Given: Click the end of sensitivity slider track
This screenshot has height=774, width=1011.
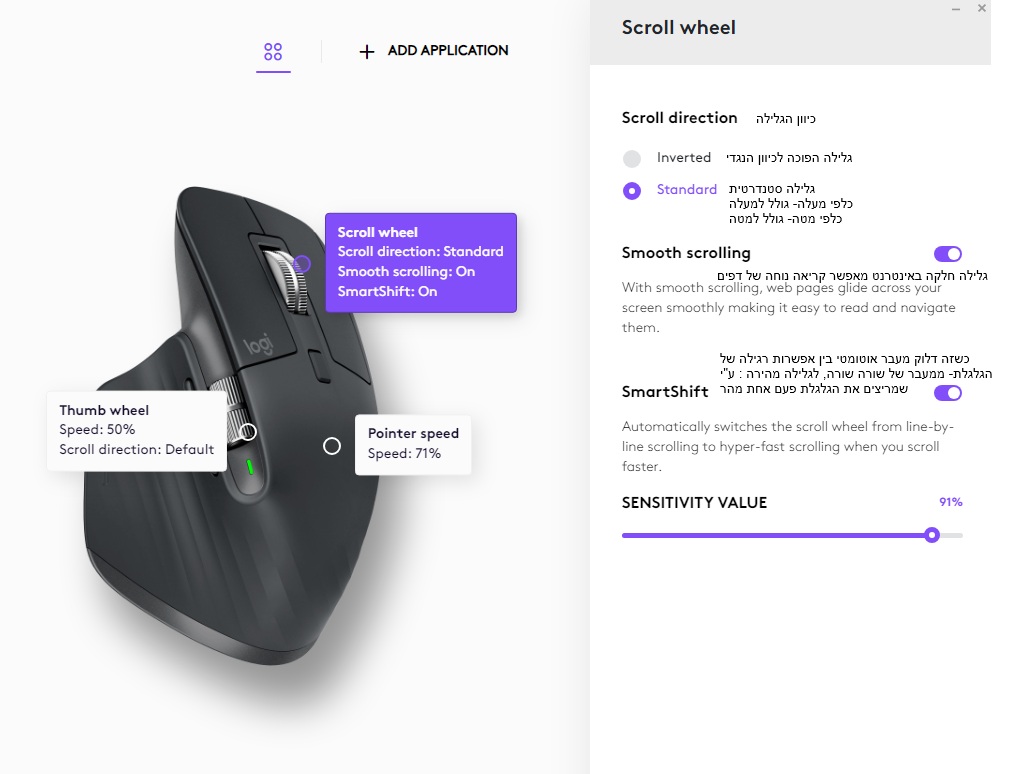Looking at the screenshot, I should (x=959, y=535).
